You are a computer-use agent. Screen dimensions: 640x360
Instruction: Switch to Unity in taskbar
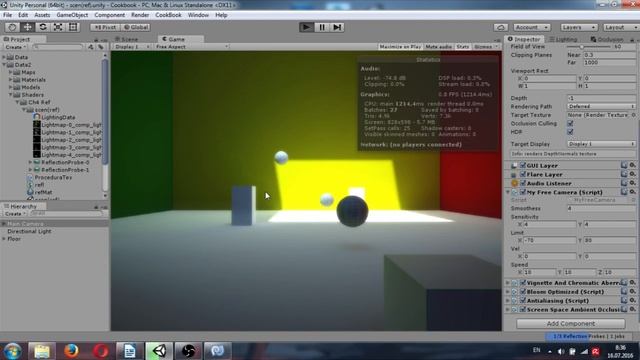click(x=159, y=351)
